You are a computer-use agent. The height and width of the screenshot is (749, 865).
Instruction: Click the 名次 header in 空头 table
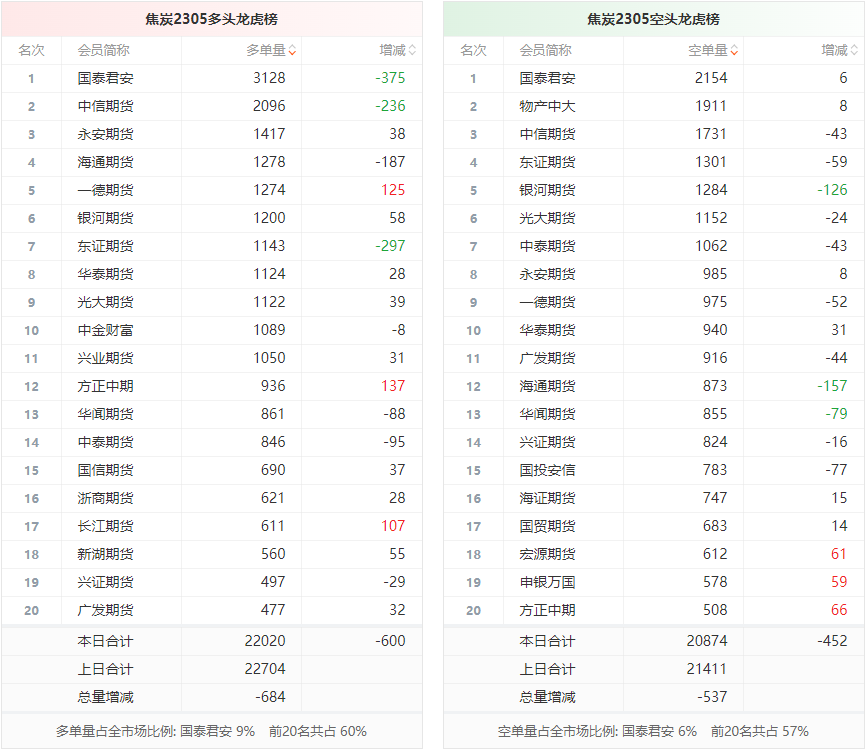click(473, 50)
